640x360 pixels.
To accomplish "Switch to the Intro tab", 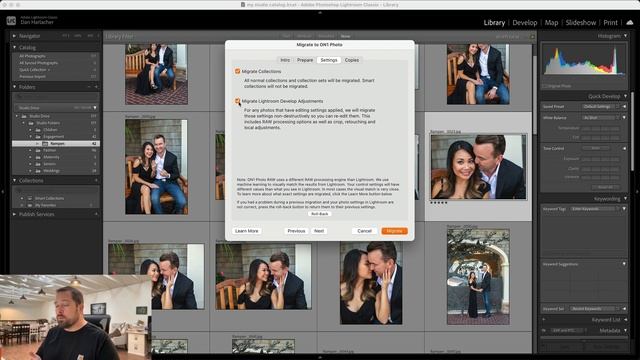I will pos(285,60).
